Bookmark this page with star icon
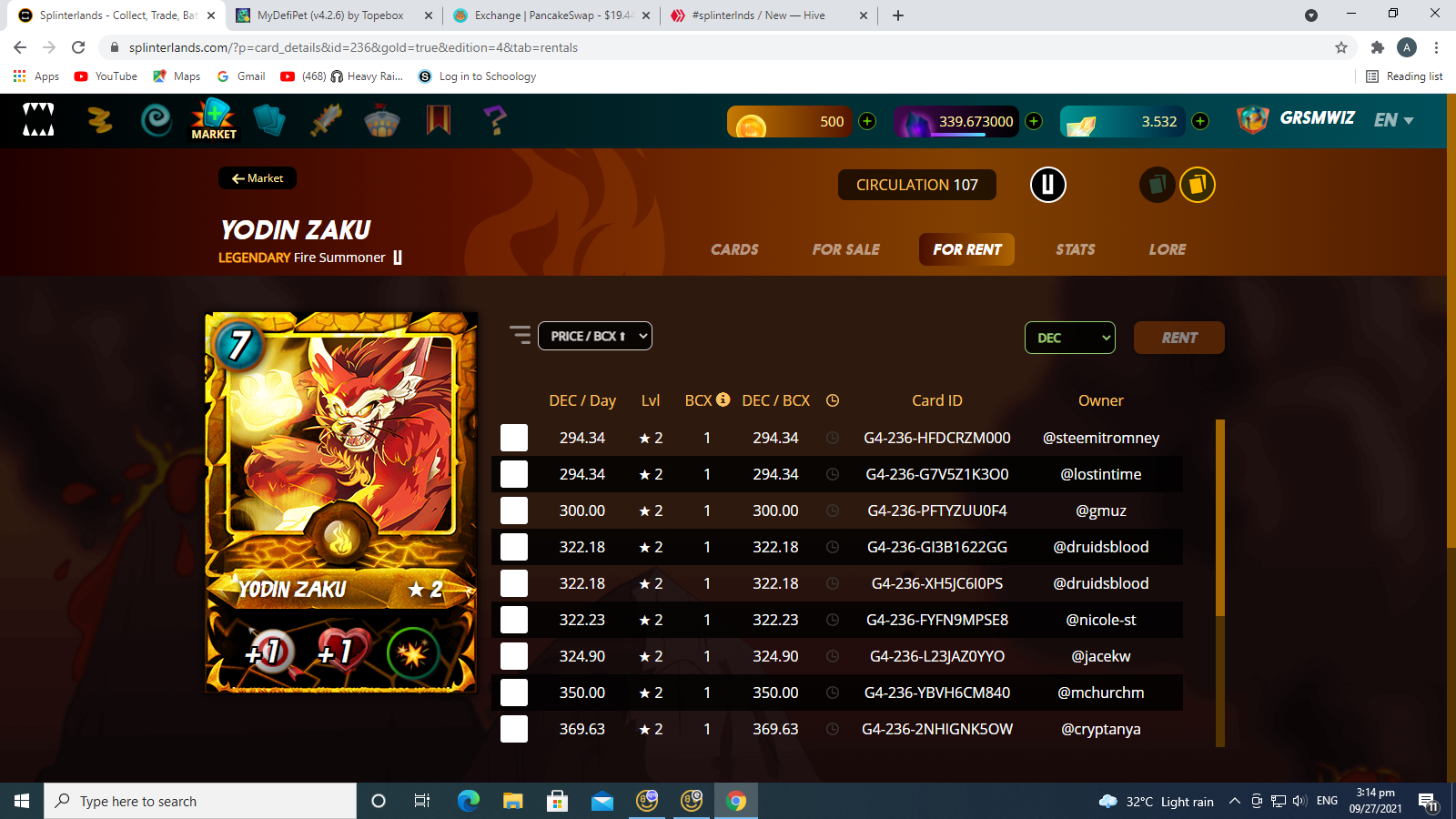 [x=1340, y=47]
